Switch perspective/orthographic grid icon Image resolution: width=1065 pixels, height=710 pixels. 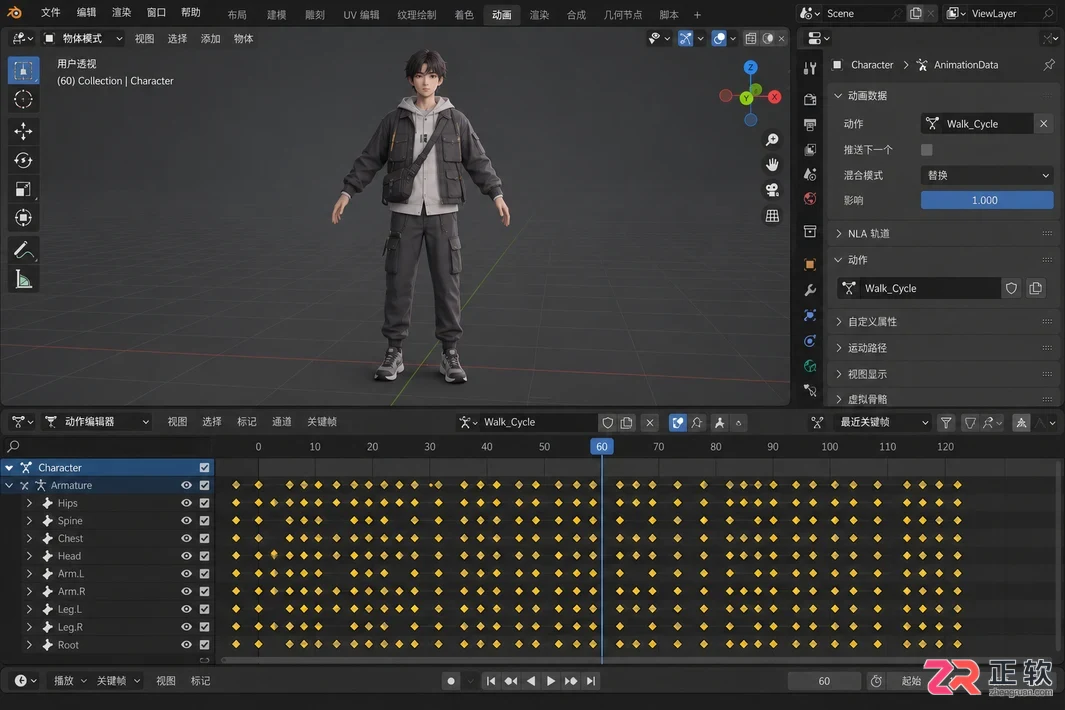772,216
